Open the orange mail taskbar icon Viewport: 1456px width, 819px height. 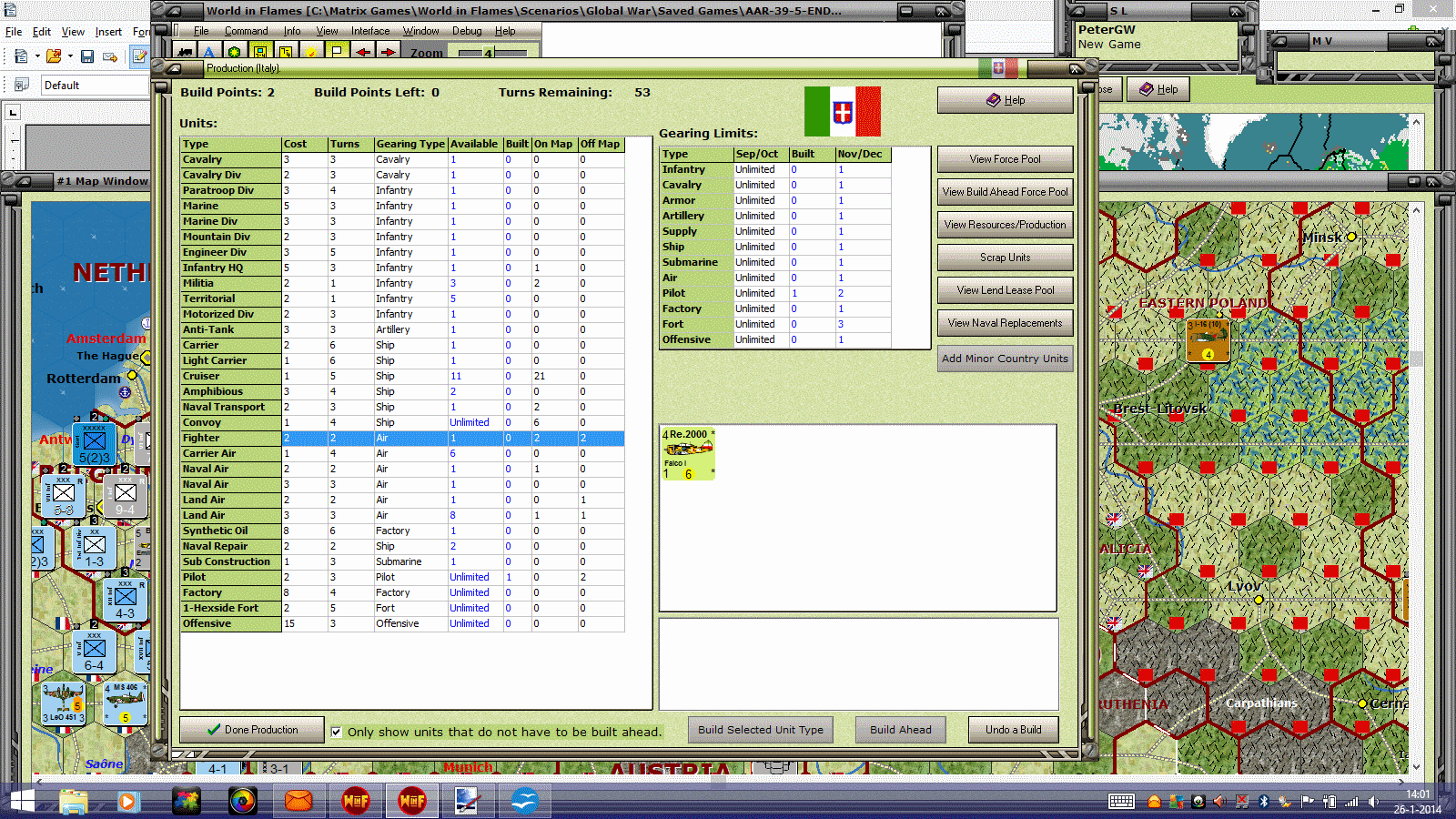point(298,801)
